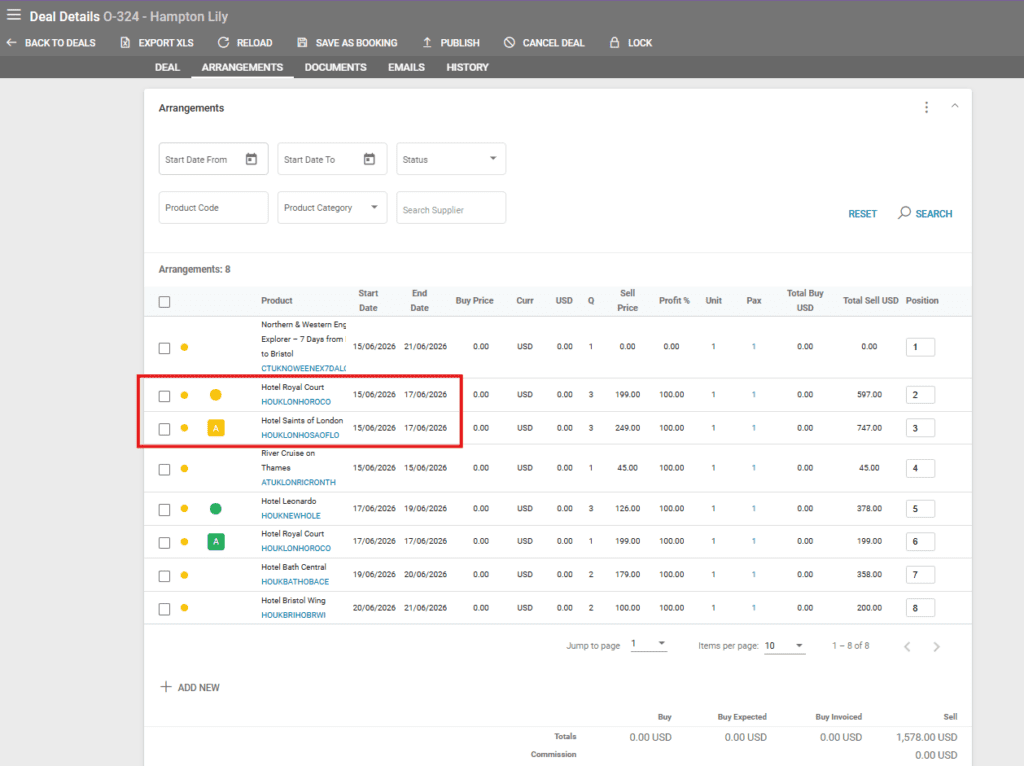Open the Status dropdown filter
Screen dimensions: 1024x766
pos(451,159)
